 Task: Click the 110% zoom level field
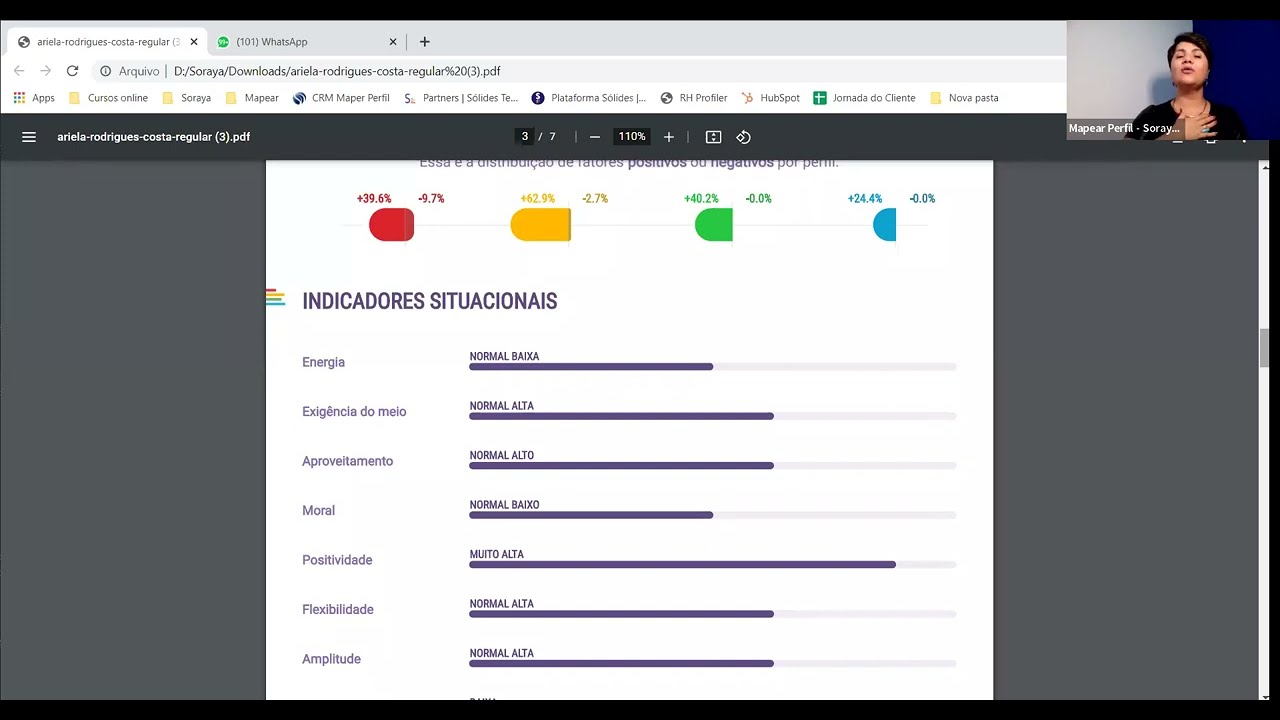tap(632, 137)
